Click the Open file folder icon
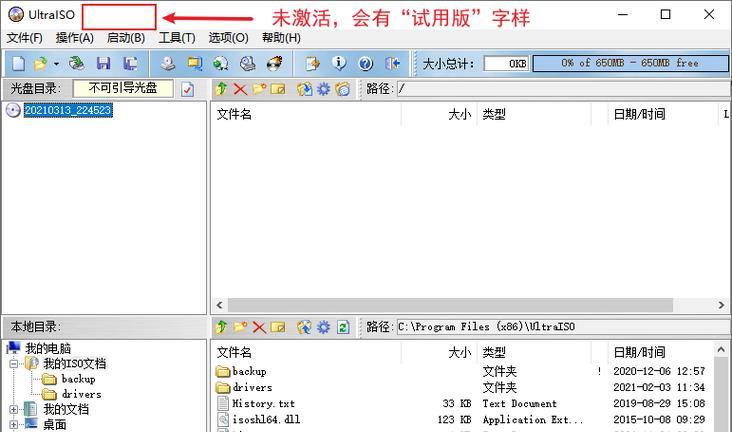This screenshot has height=432, width=732. [x=41, y=64]
